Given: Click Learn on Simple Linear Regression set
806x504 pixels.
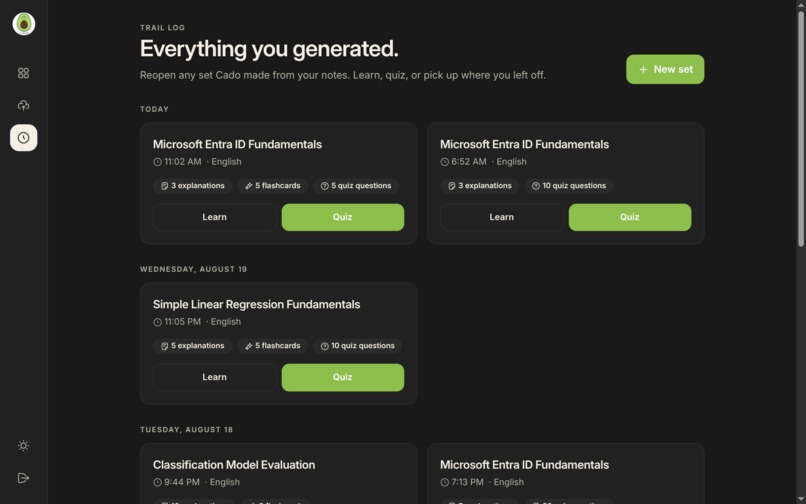Looking at the screenshot, I should coord(214,377).
